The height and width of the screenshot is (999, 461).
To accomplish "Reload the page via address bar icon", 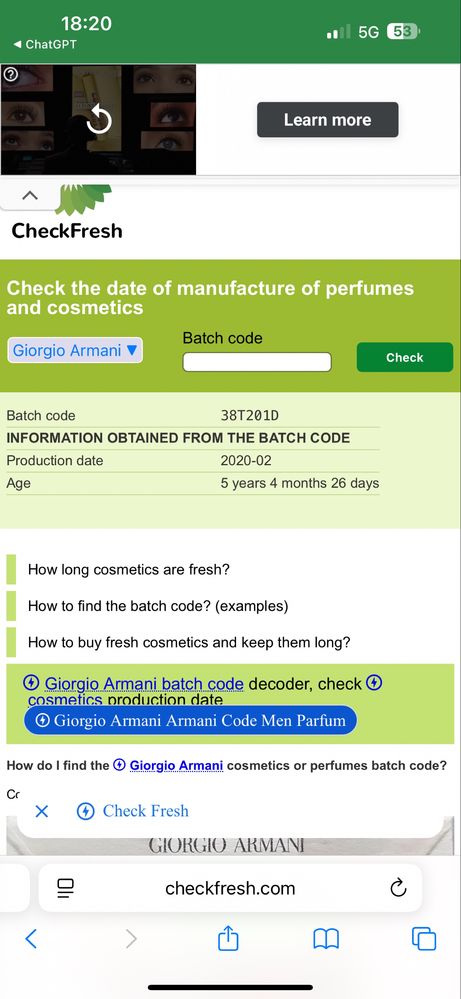I will (398, 888).
